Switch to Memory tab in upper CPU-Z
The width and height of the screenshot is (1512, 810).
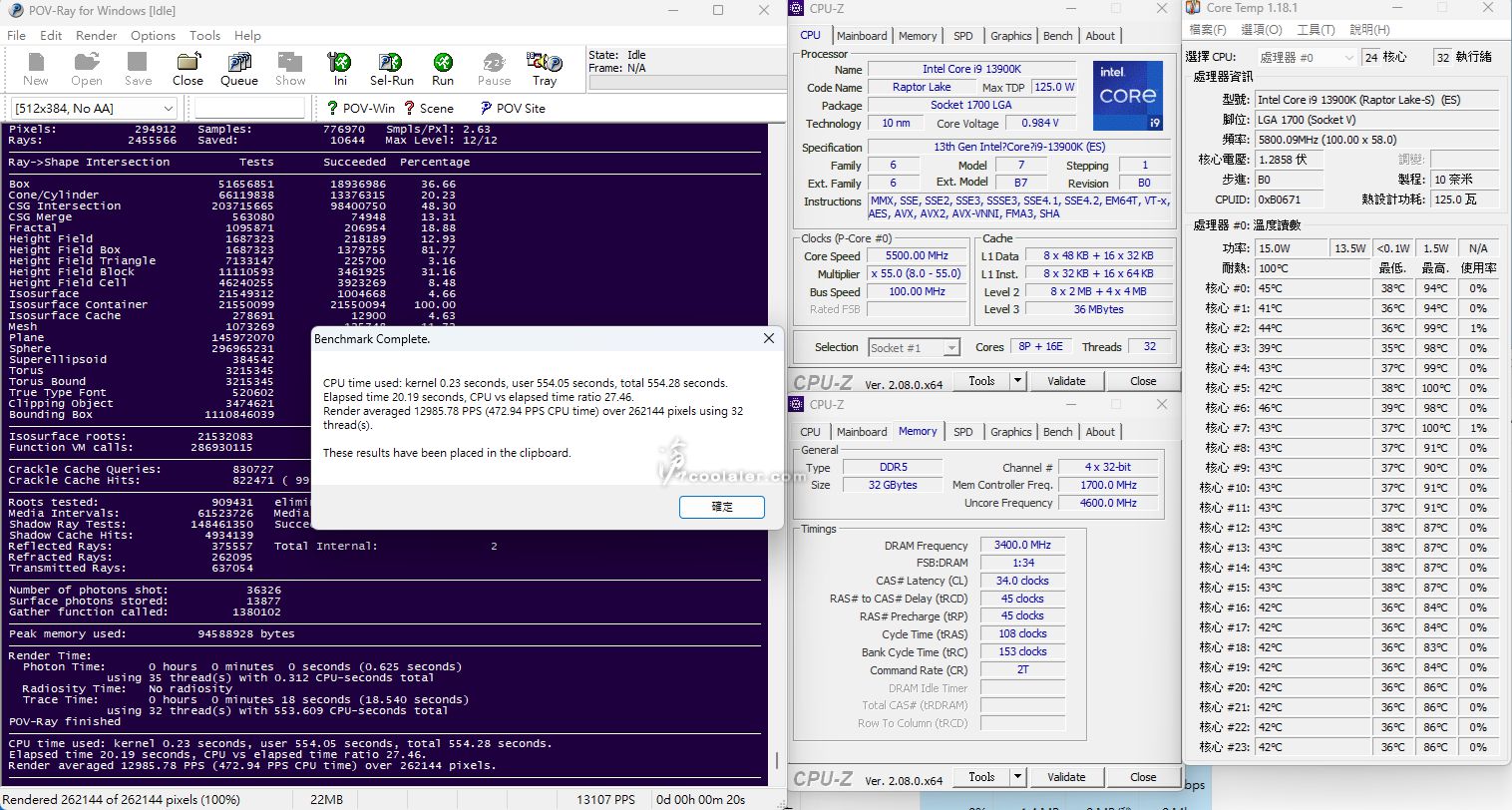918,36
